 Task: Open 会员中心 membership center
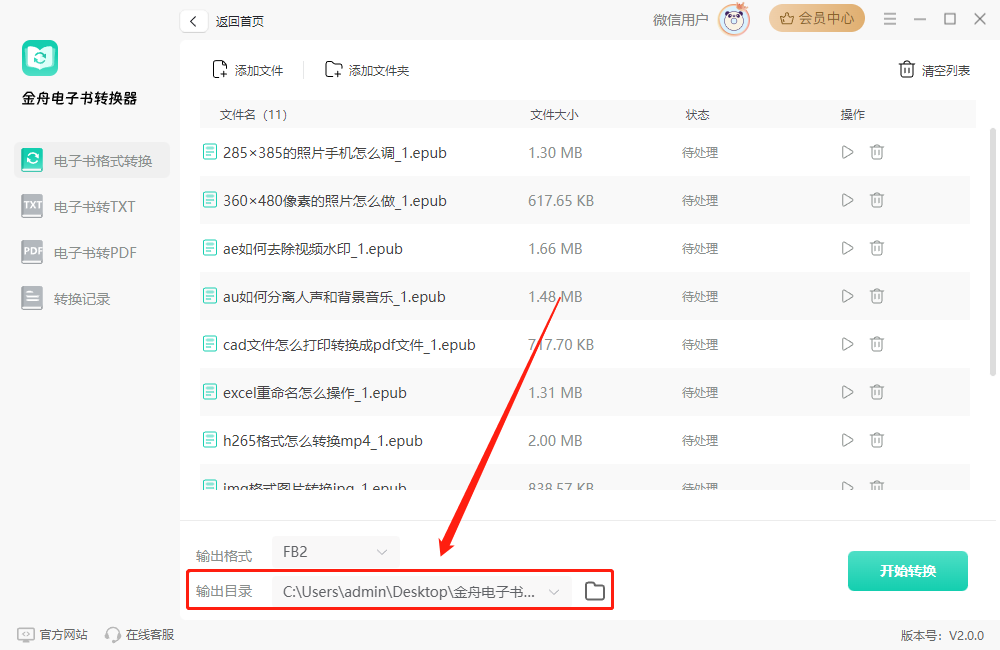pos(817,18)
